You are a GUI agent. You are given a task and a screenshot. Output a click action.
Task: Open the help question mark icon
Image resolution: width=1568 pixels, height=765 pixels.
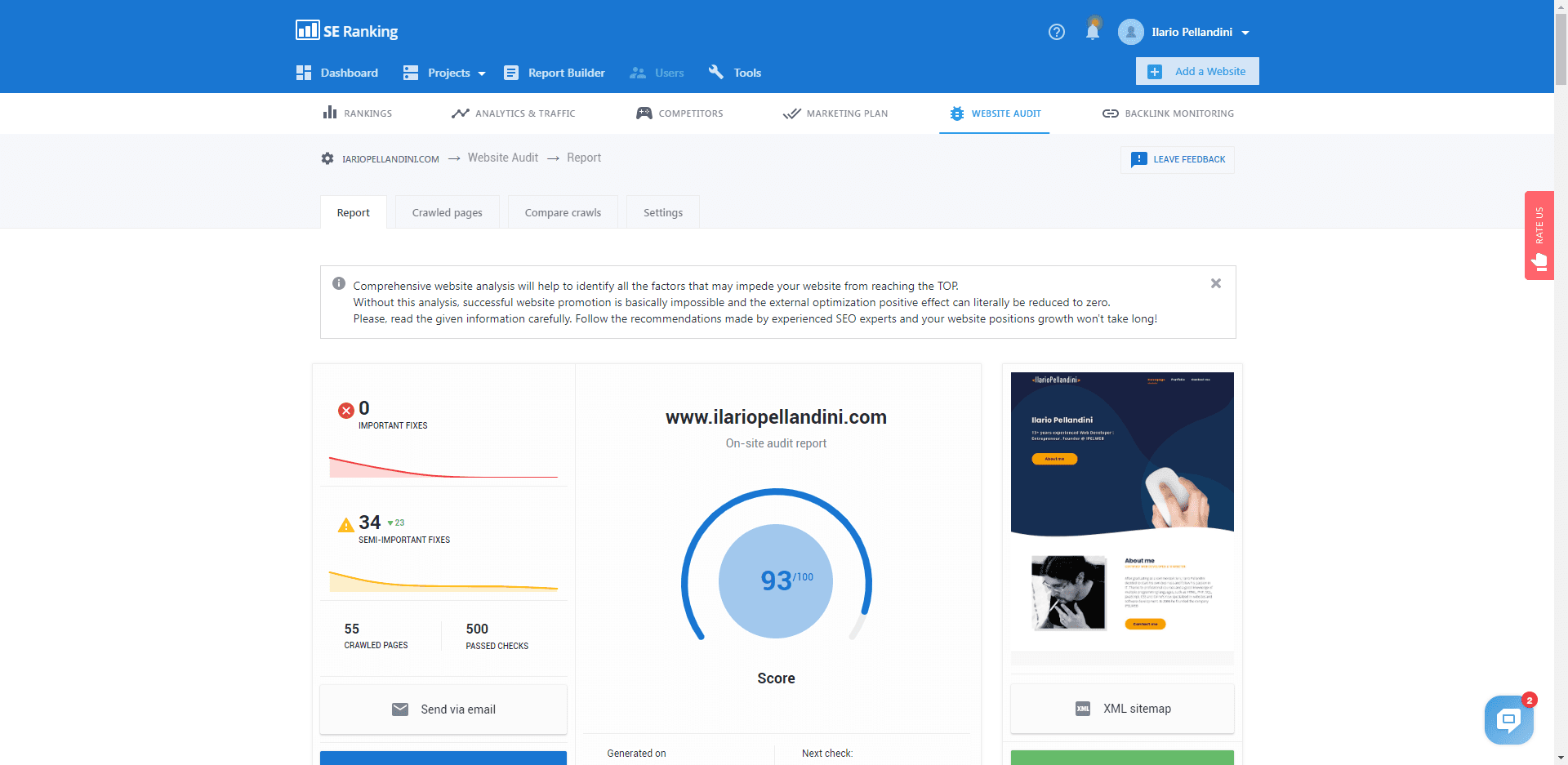(x=1057, y=32)
